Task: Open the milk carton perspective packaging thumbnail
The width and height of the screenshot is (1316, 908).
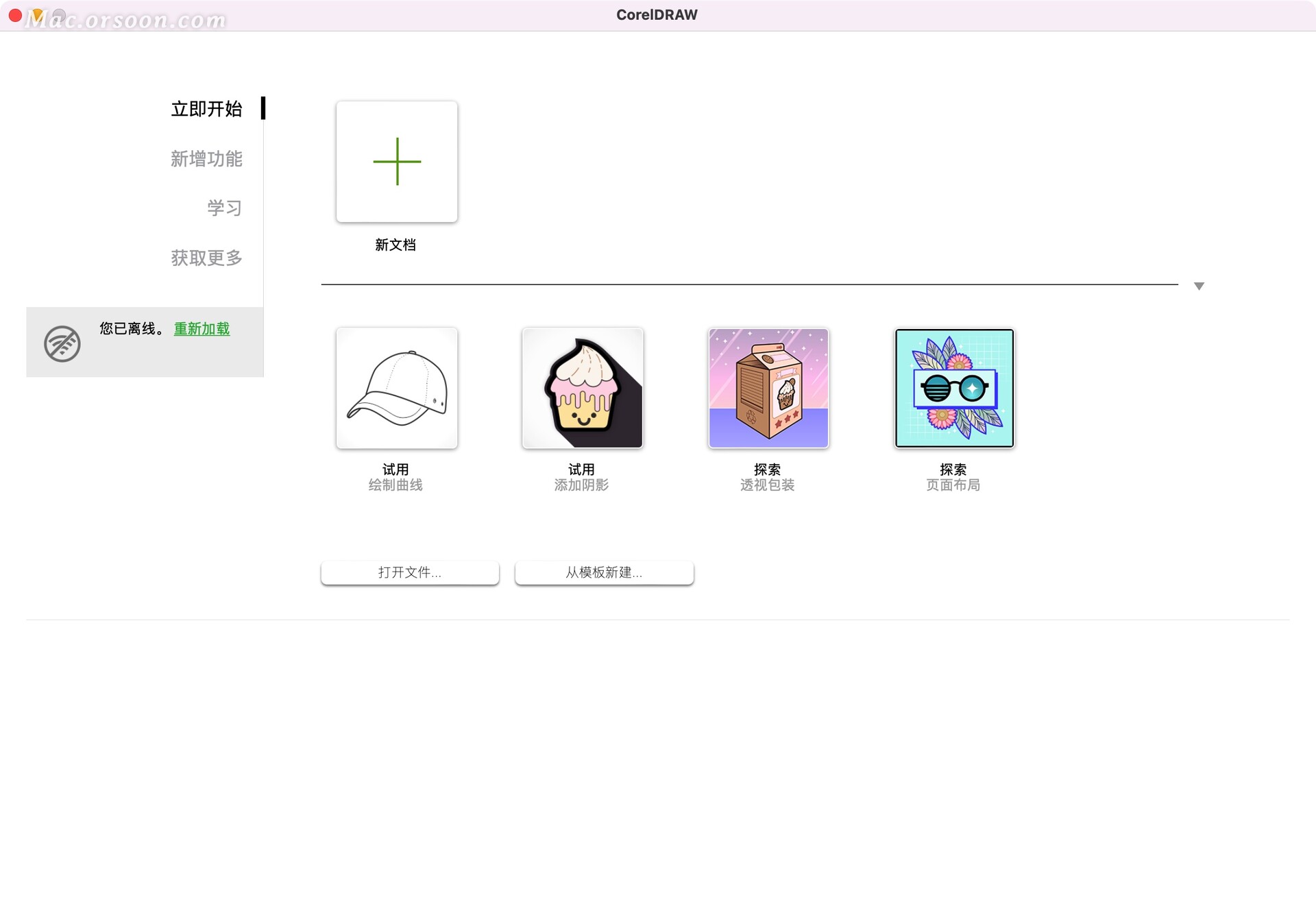Action: coord(768,388)
